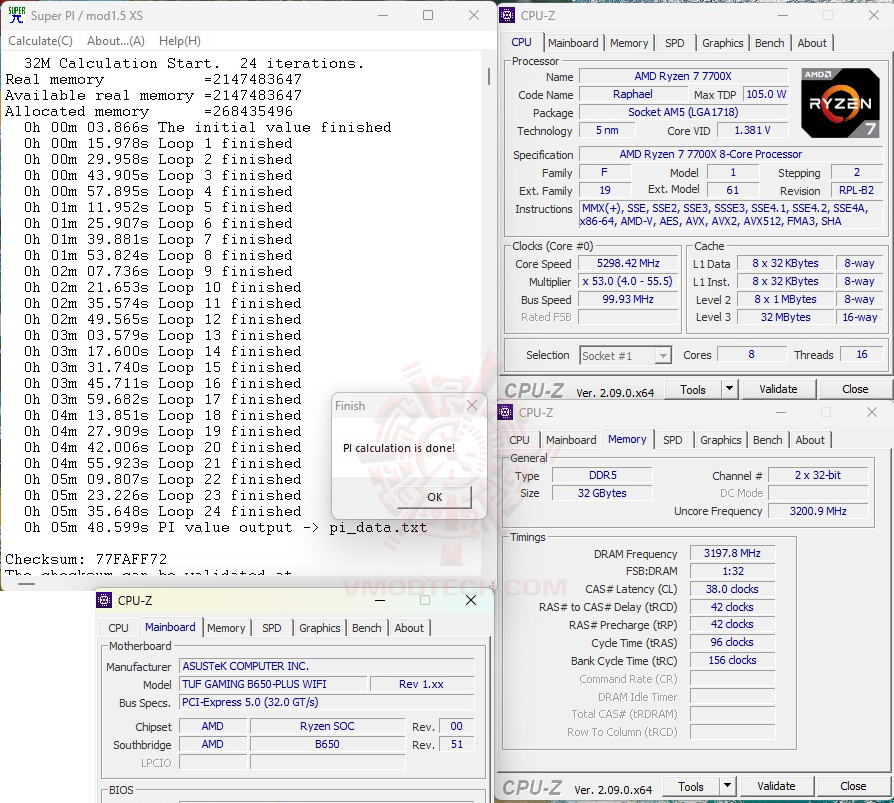Close the Super PI window
Image resolution: width=894 pixels, height=803 pixels.
(x=474, y=15)
